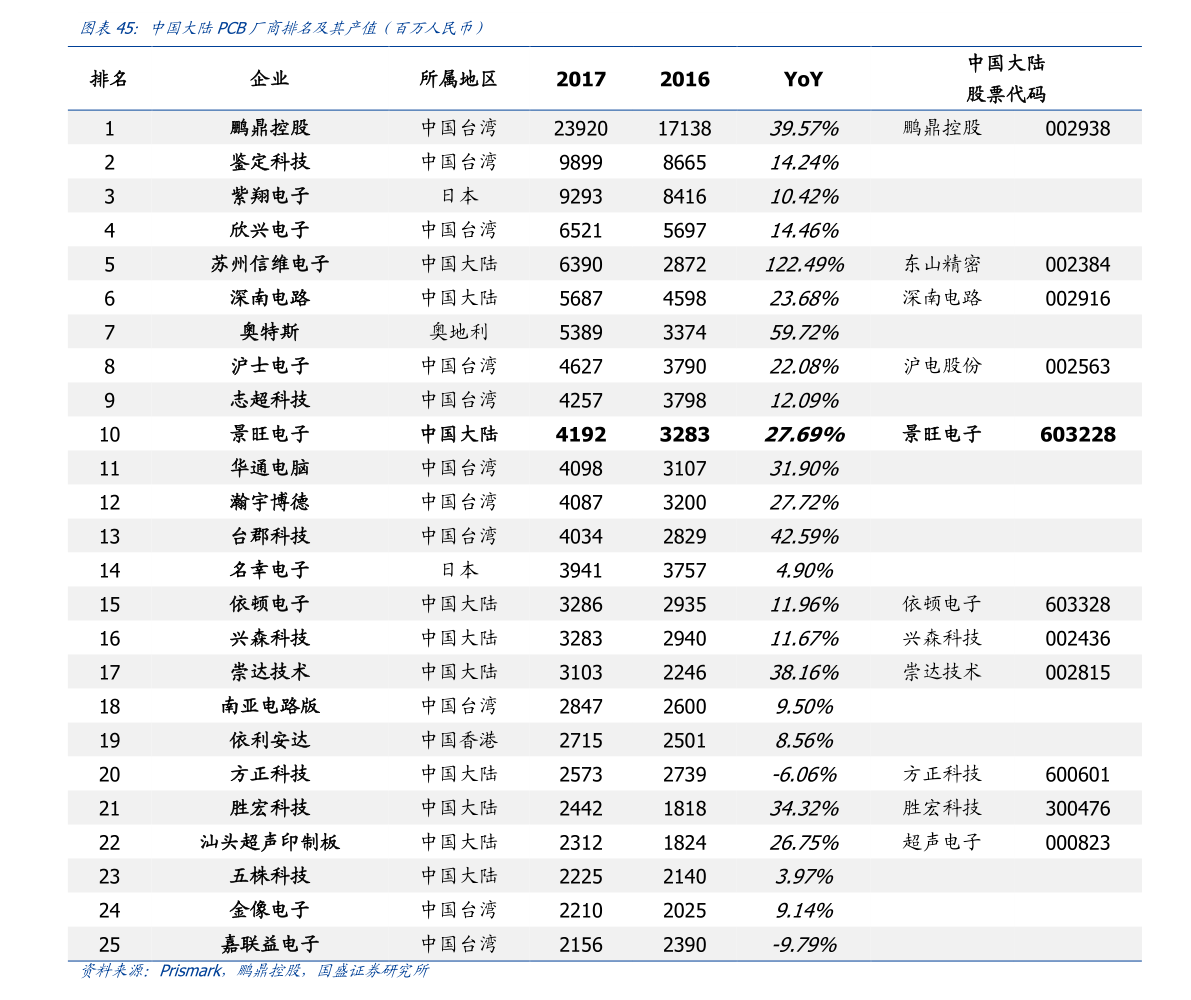Click the 奥地利 region cell
The width and height of the screenshot is (1191, 1000).
click(x=458, y=333)
